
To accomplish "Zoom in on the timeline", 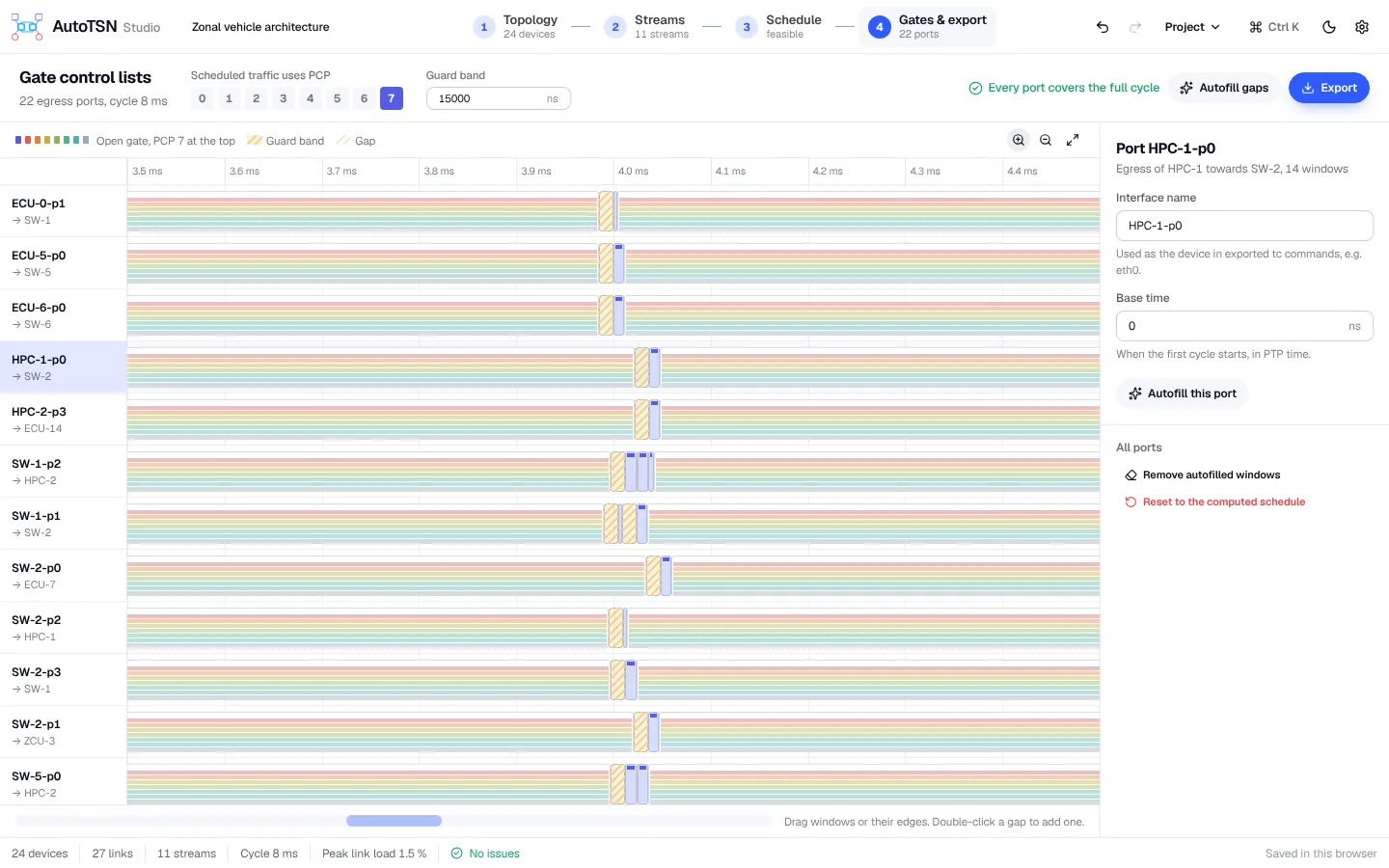I will pos(1019,141).
